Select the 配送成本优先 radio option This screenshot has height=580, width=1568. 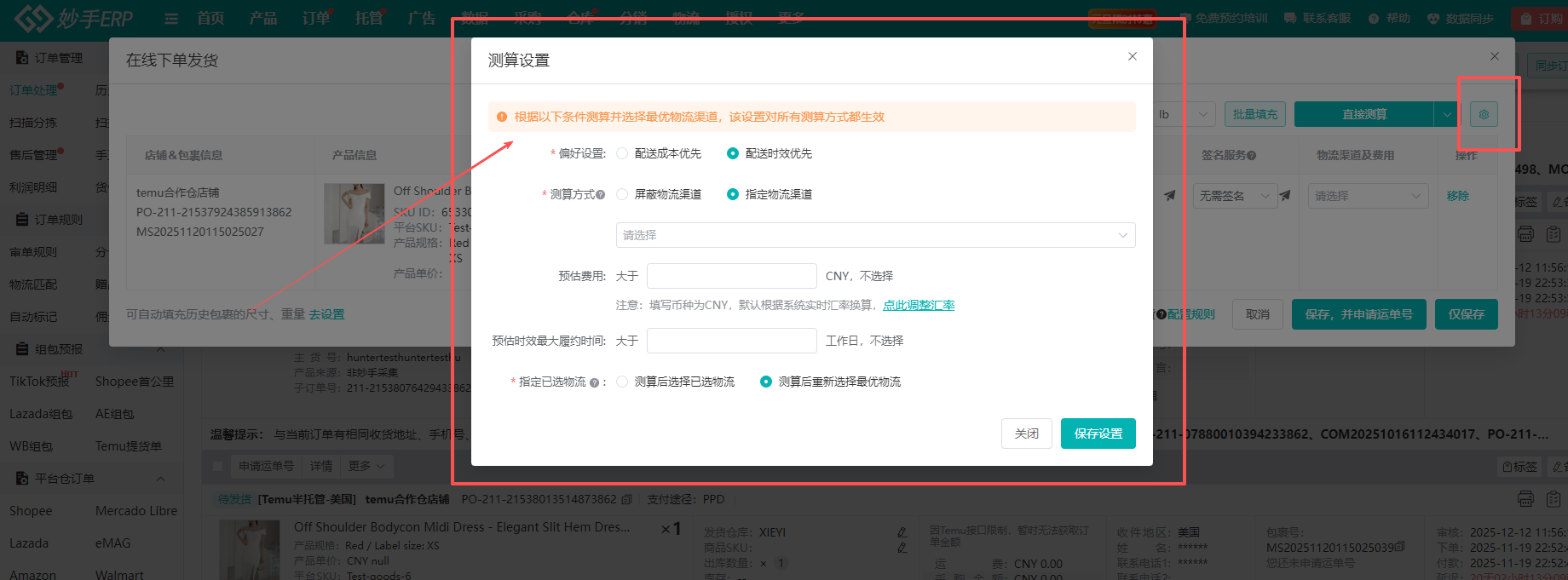[622, 153]
